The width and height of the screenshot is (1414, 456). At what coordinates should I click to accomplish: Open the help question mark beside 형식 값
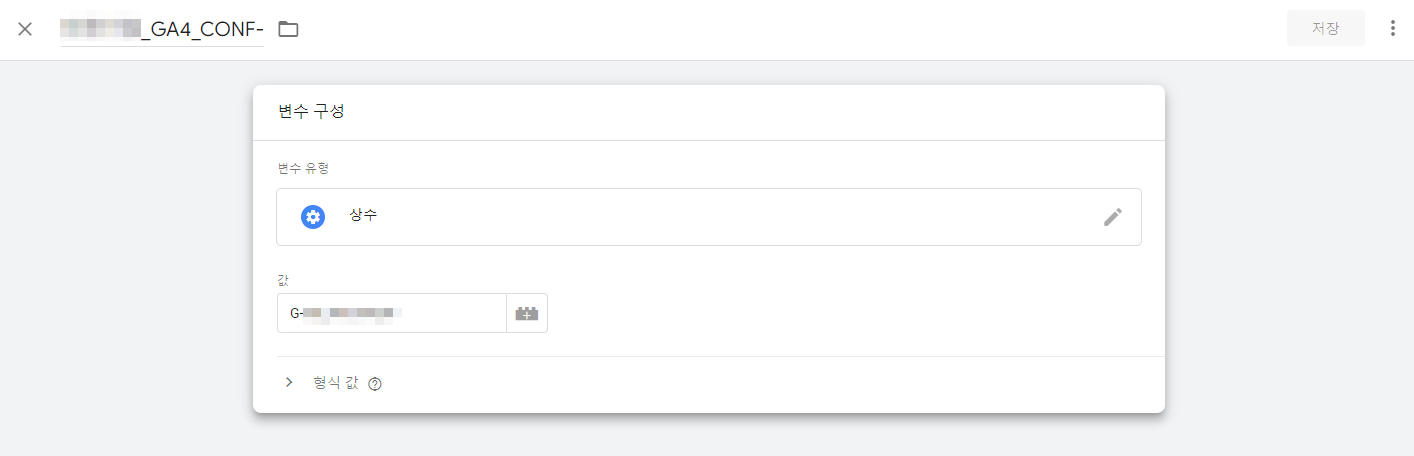[x=375, y=383]
